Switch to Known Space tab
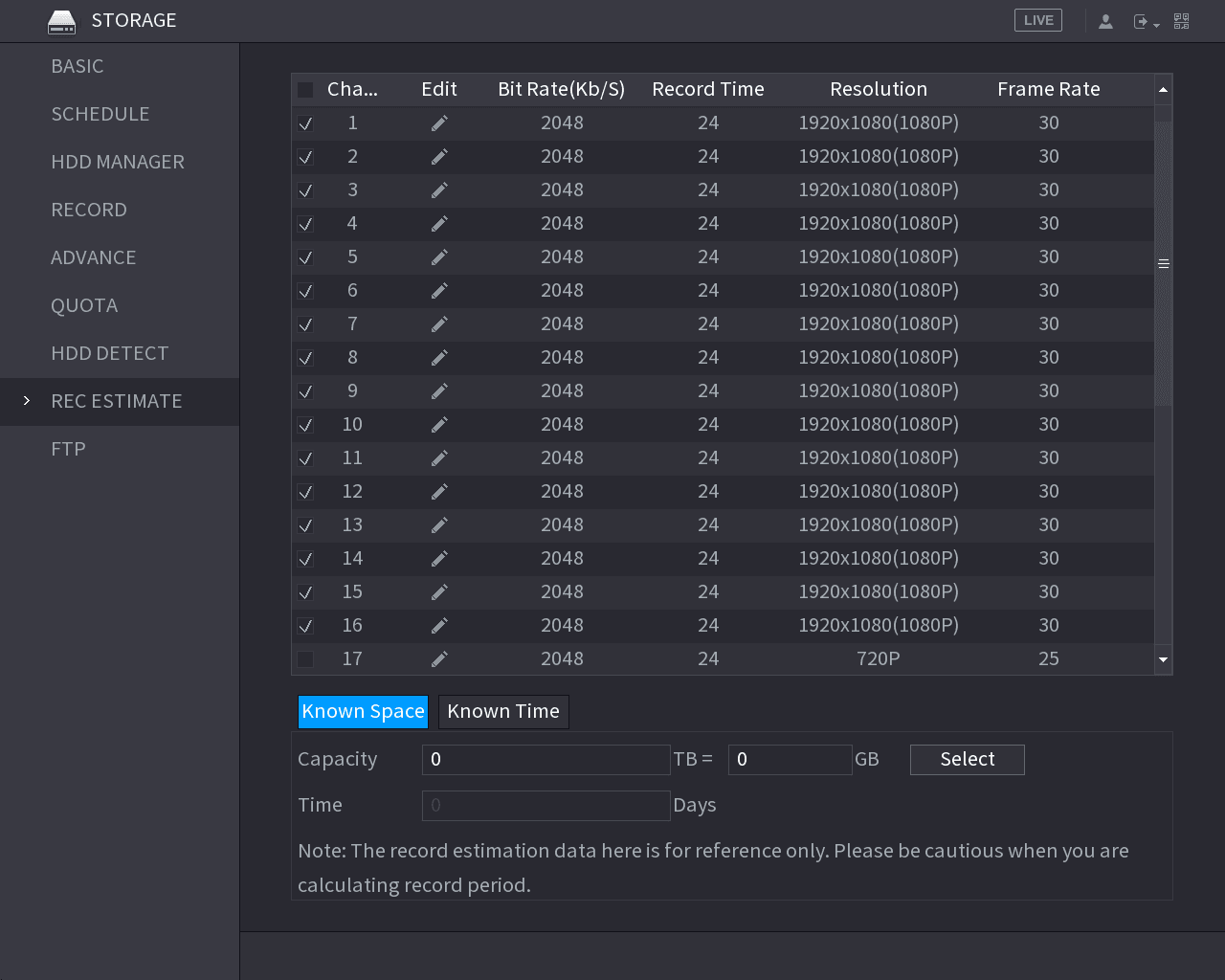Viewport: 1225px width, 980px height. 363,712
